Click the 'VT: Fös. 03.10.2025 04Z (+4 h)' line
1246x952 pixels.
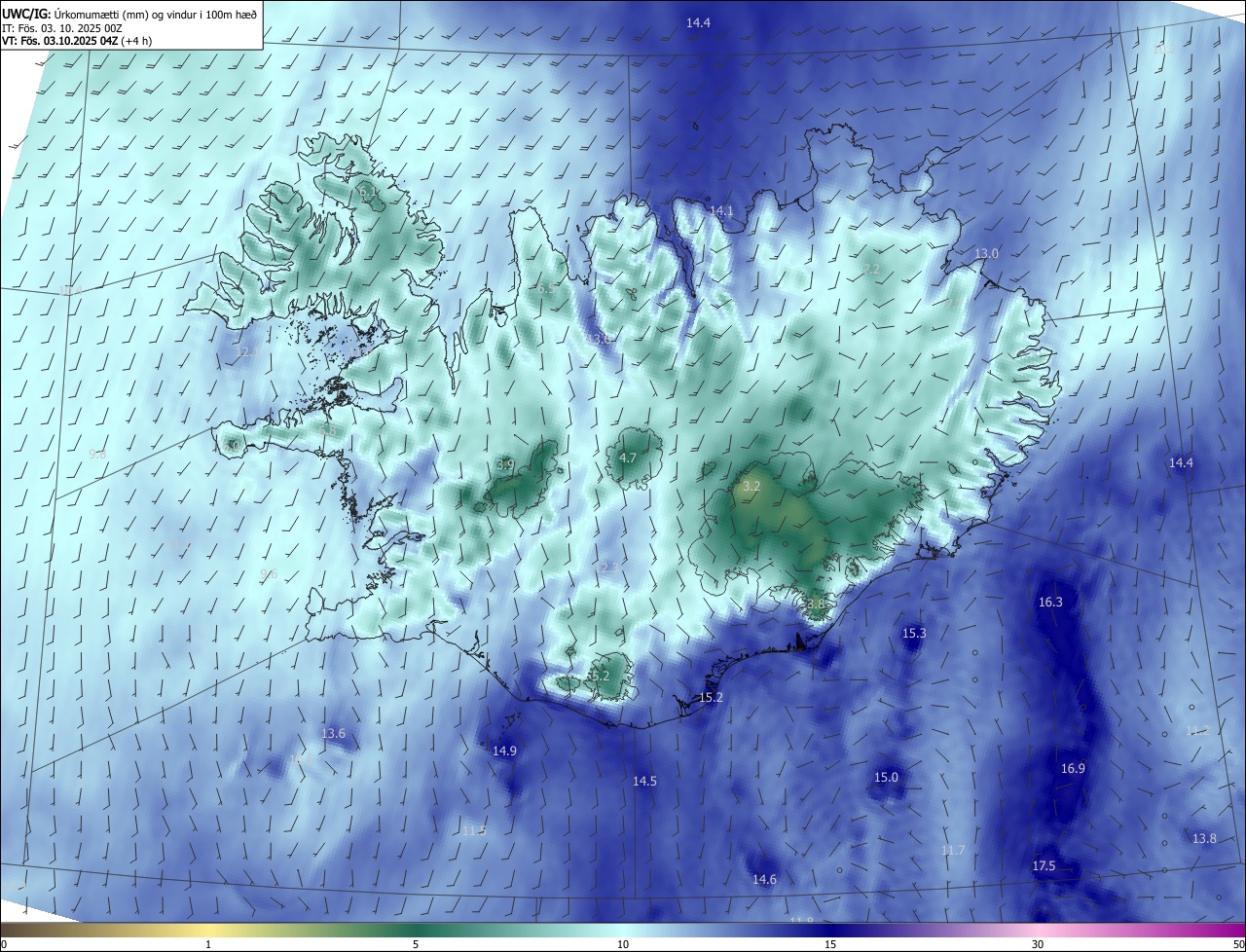(76, 41)
